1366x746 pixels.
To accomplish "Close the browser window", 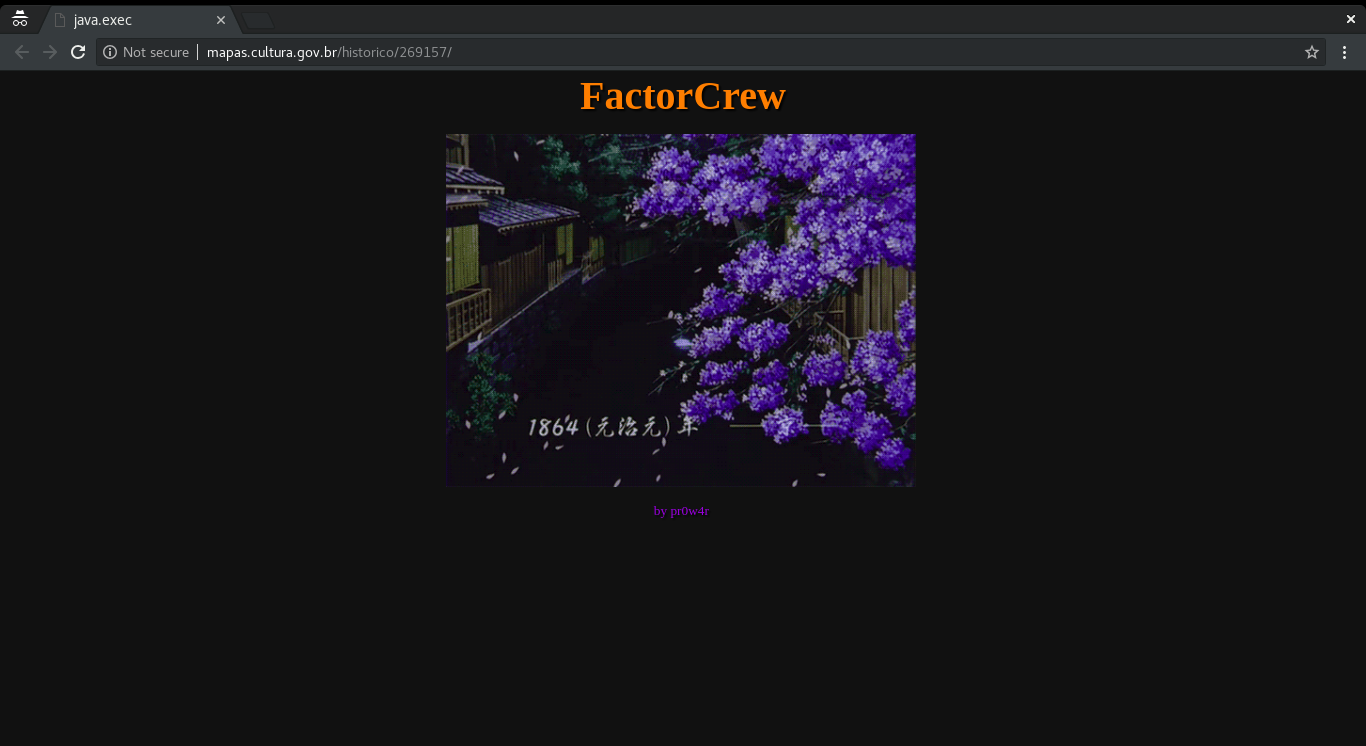I will 1351,19.
